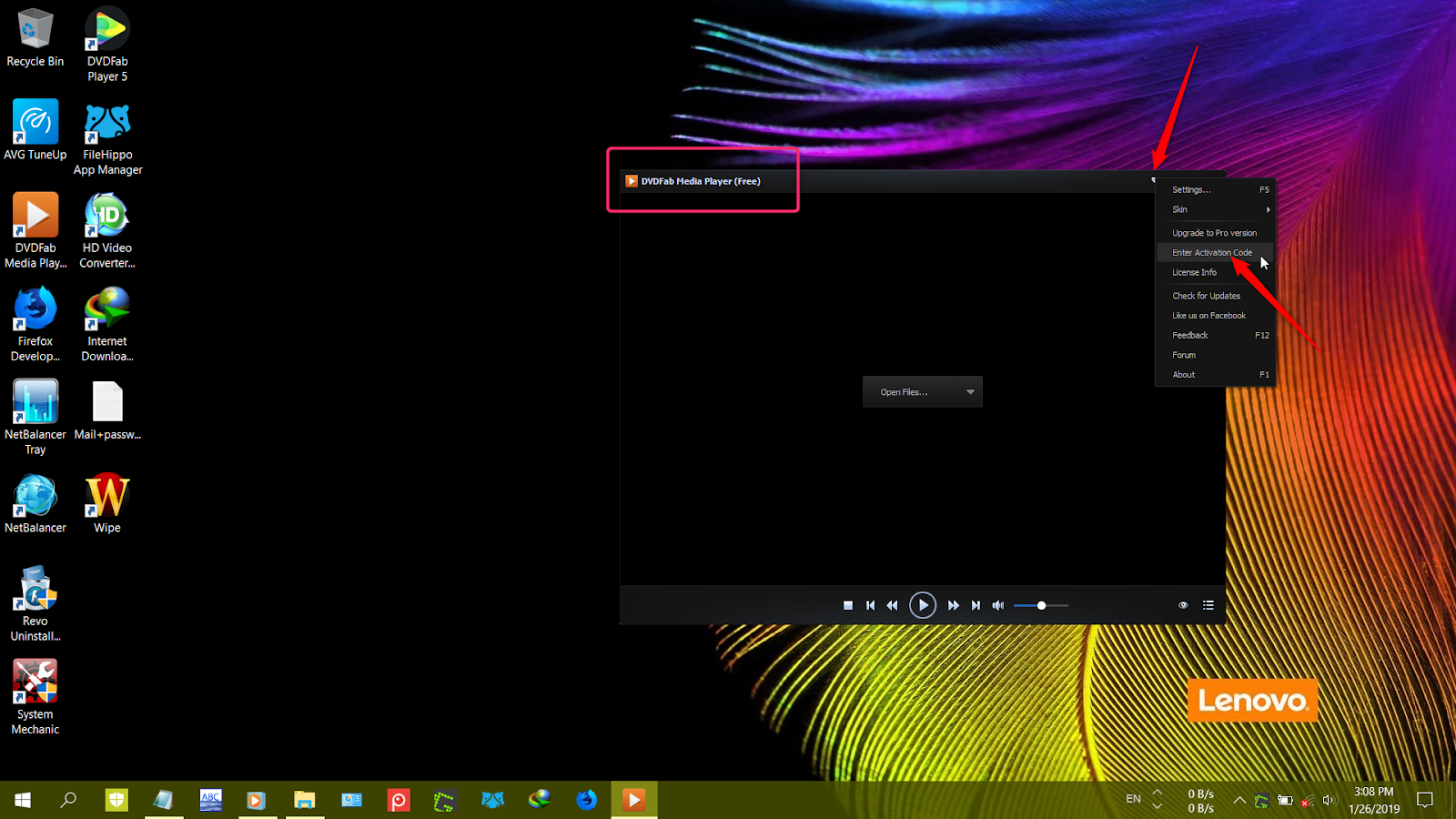Screen dimensions: 1456x819
Task: Open network status icon in tray
Action: pyautogui.click(x=1306, y=801)
